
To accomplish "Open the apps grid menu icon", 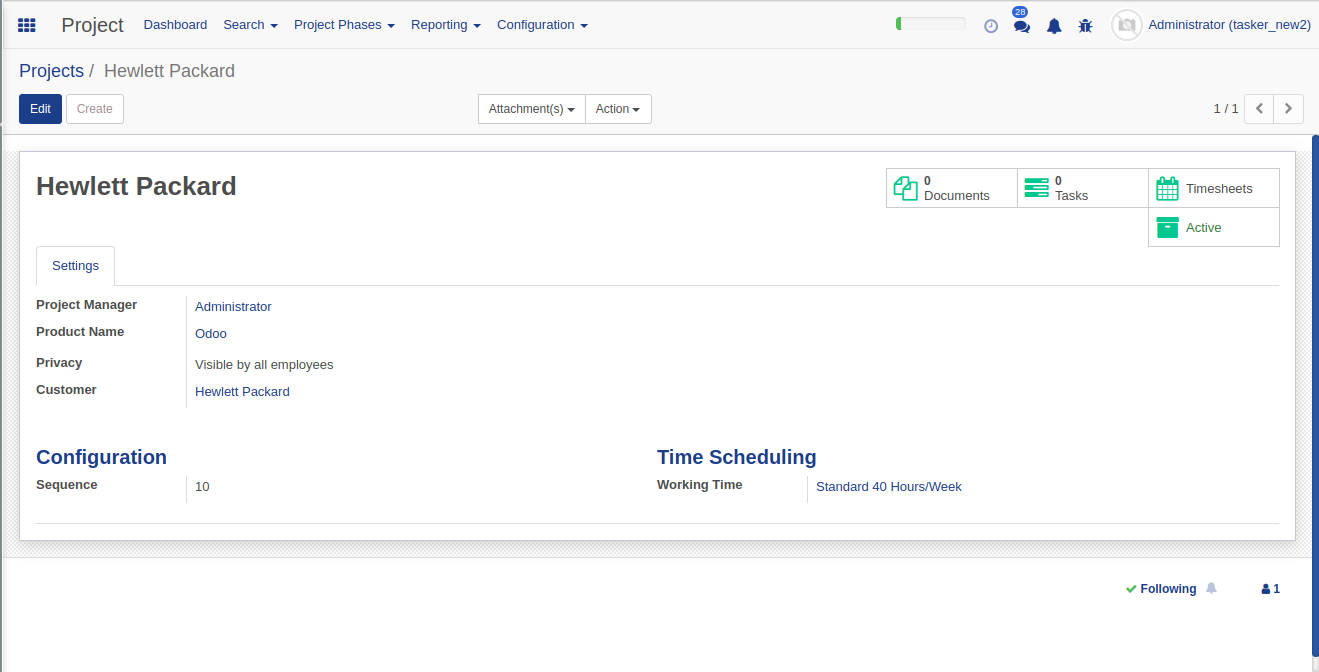I will tap(27, 25).
